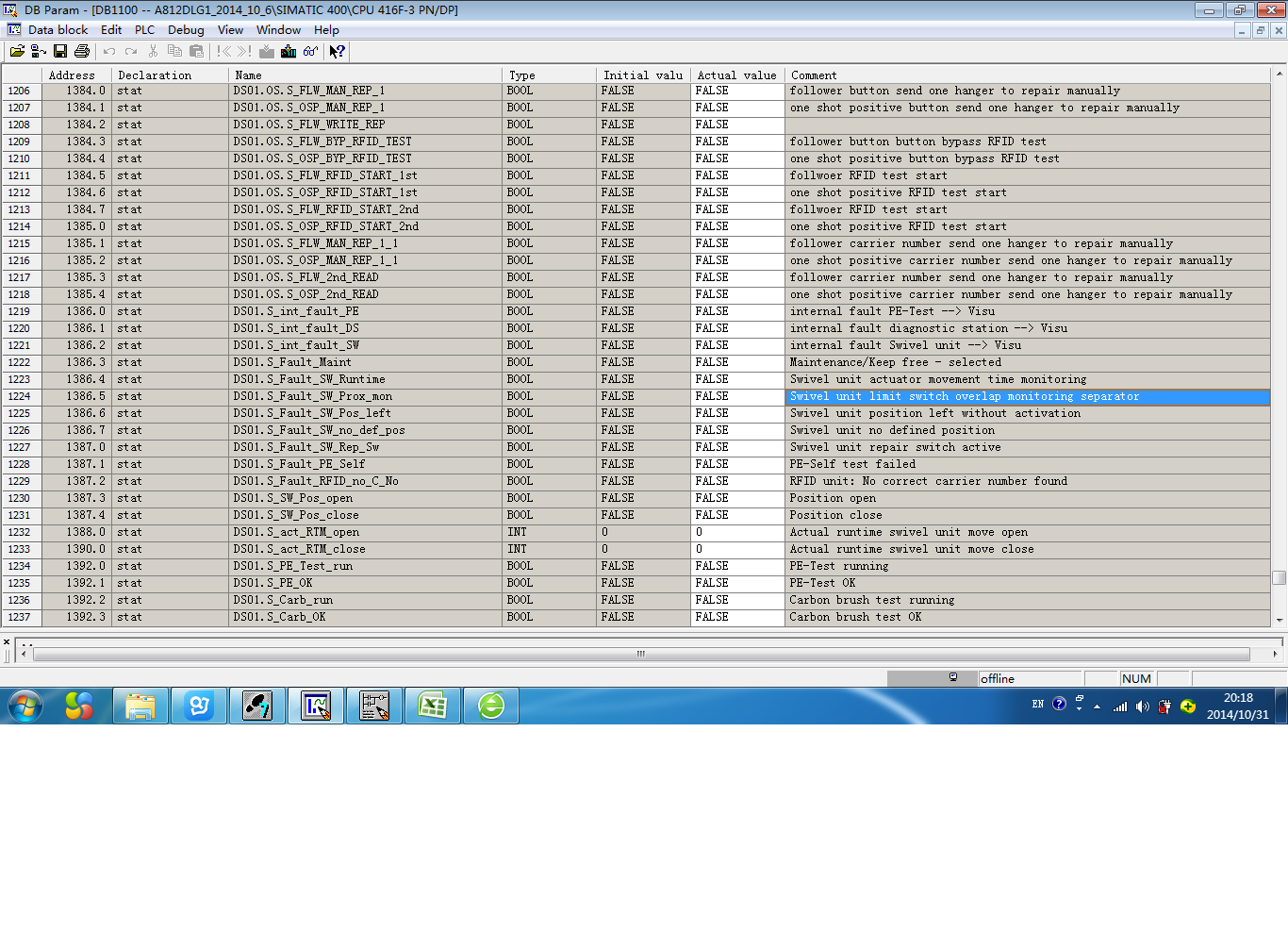The image size is (1288, 948).
Task: Click the online/offline connection icon
Action: click(39, 51)
